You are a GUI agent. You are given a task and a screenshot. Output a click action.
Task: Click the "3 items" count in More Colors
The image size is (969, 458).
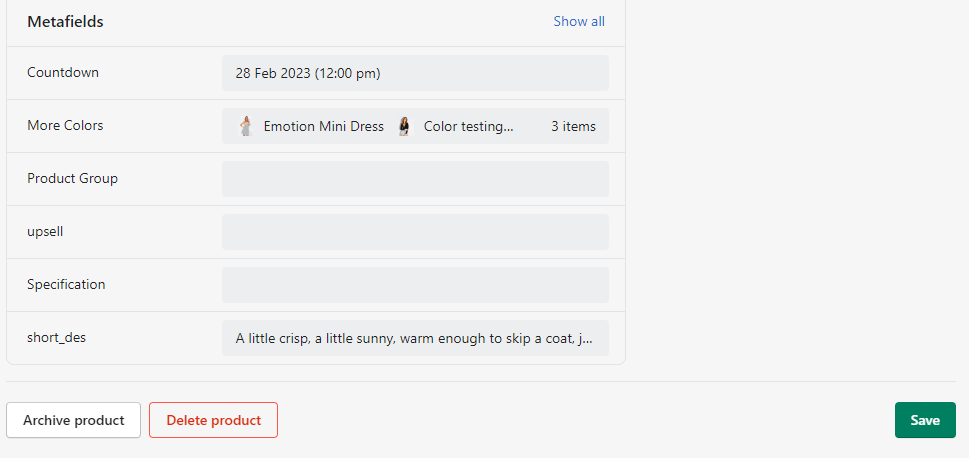coord(573,127)
